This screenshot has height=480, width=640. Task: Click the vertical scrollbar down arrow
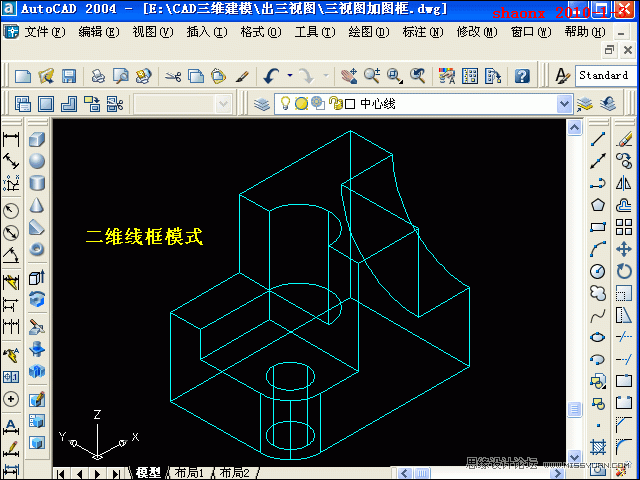[574, 456]
